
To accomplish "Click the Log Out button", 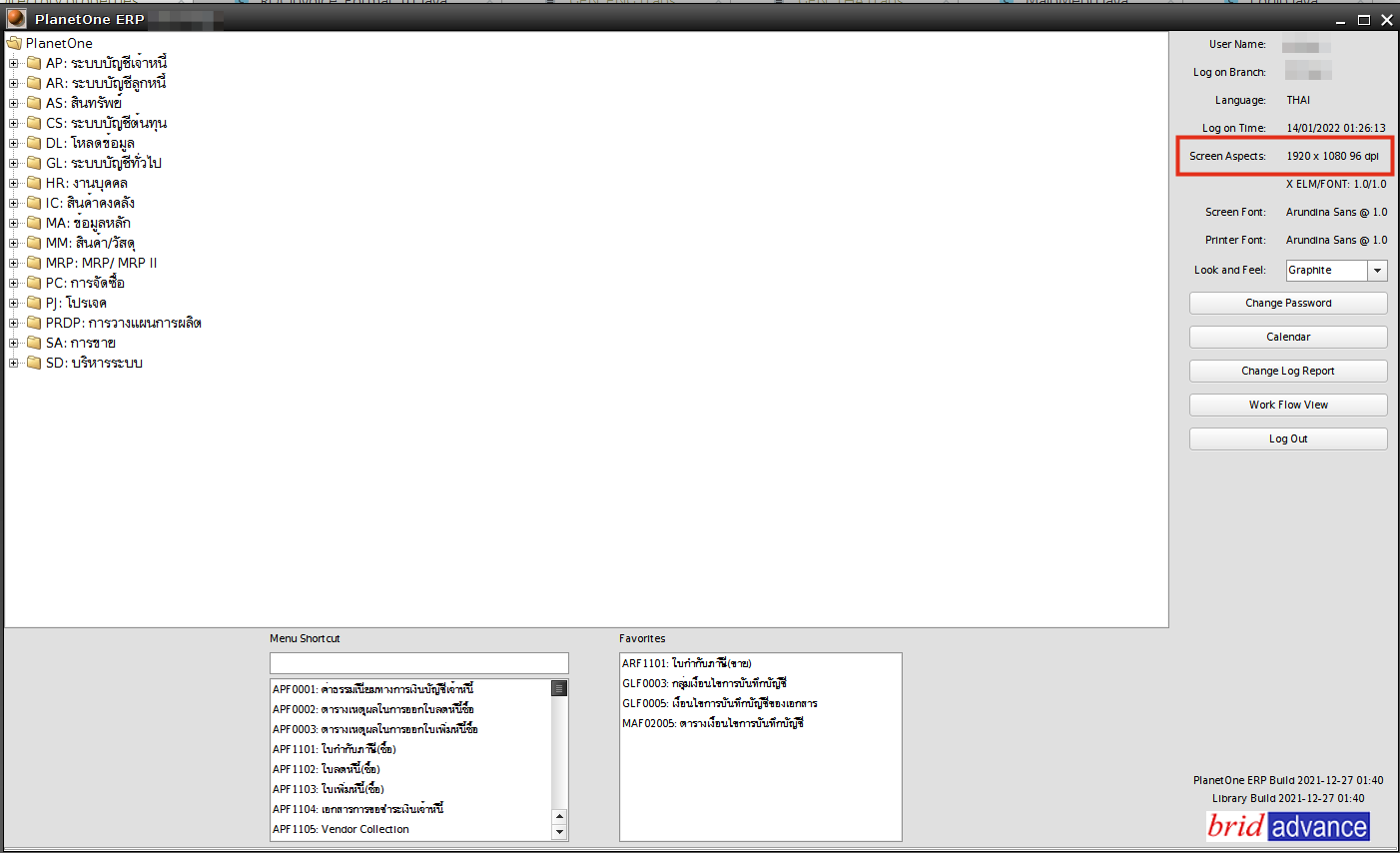I will pyautogui.click(x=1288, y=438).
